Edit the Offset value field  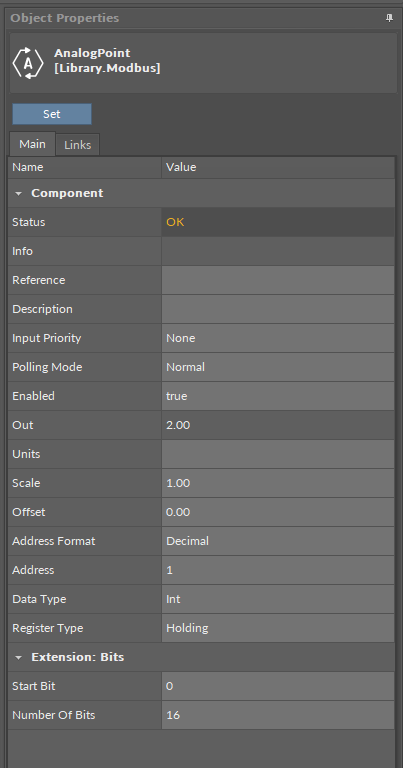[278, 512]
